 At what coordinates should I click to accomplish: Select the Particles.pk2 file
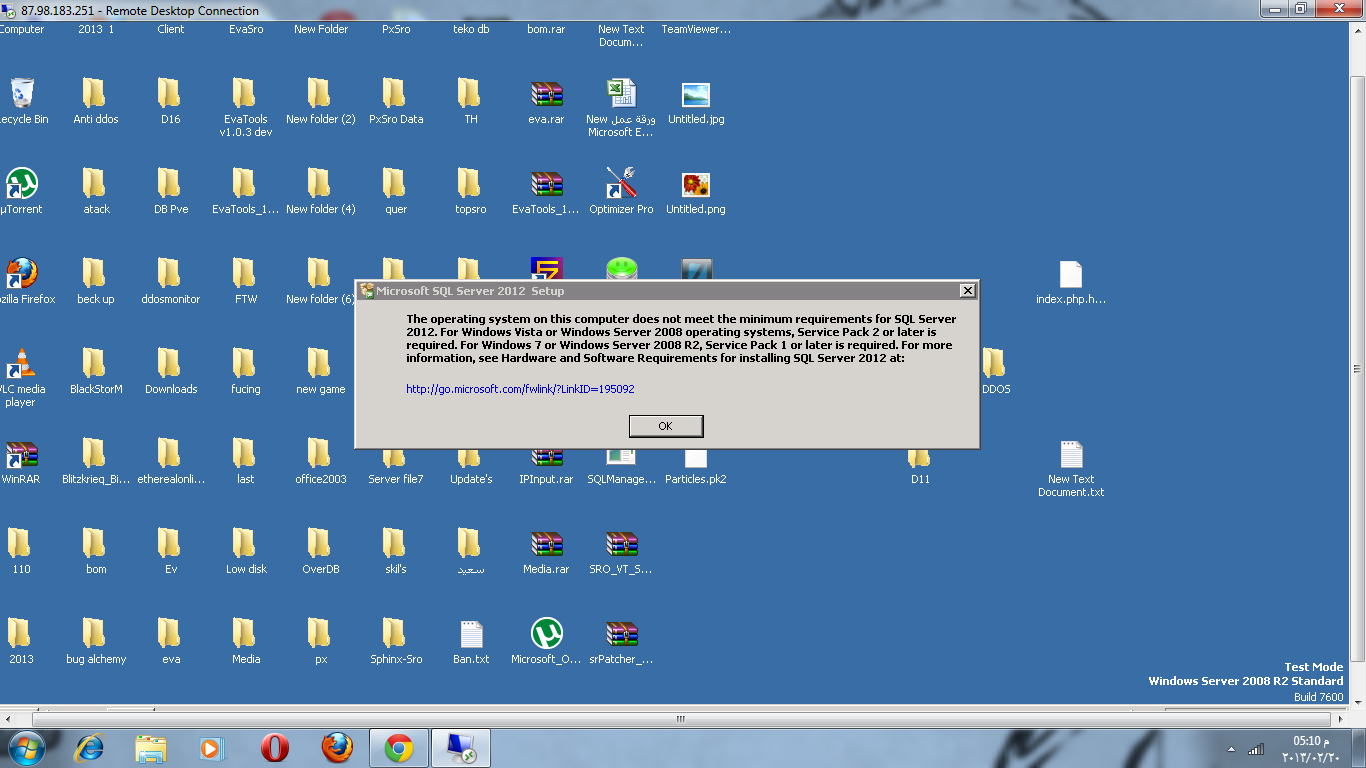click(696, 468)
